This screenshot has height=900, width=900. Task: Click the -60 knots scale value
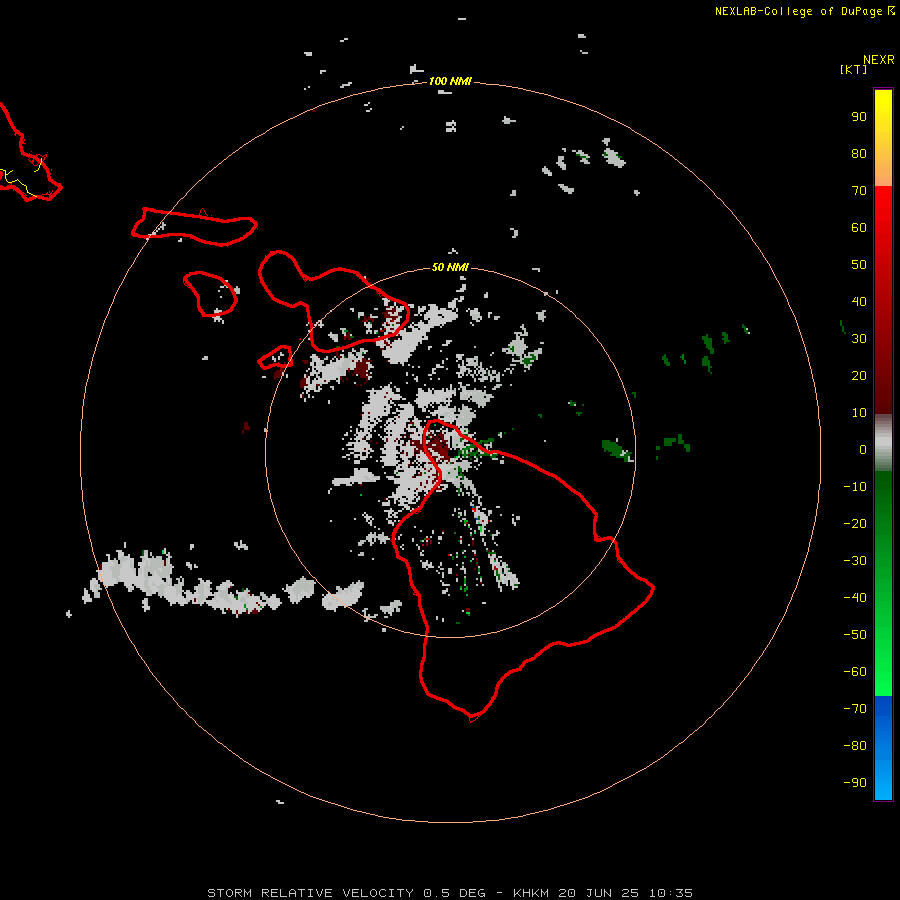pos(855,672)
